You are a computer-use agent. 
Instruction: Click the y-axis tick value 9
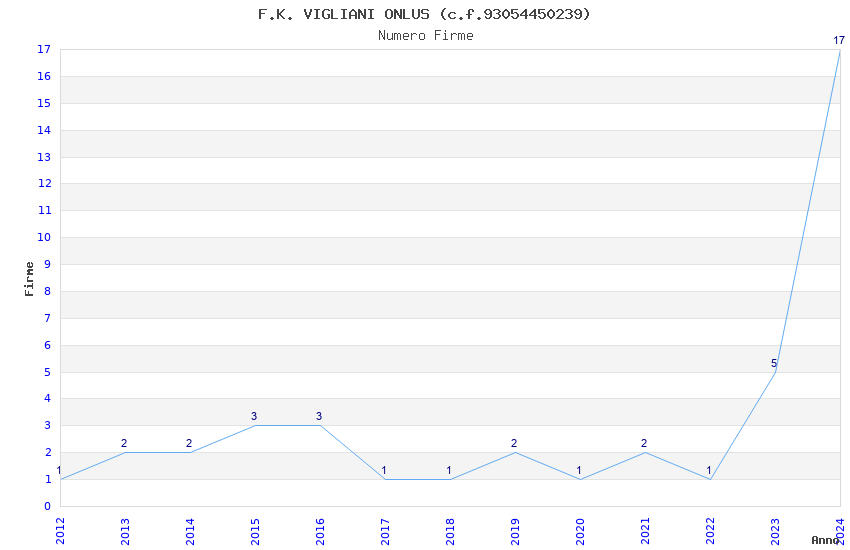48,264
